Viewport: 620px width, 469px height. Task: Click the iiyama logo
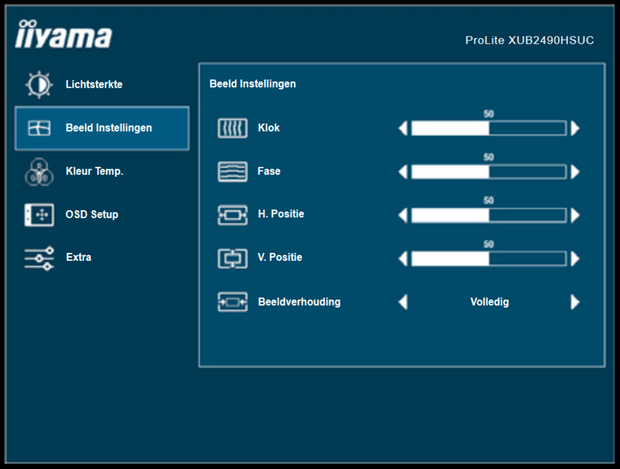pyautogui.click(x=63, y=34)
